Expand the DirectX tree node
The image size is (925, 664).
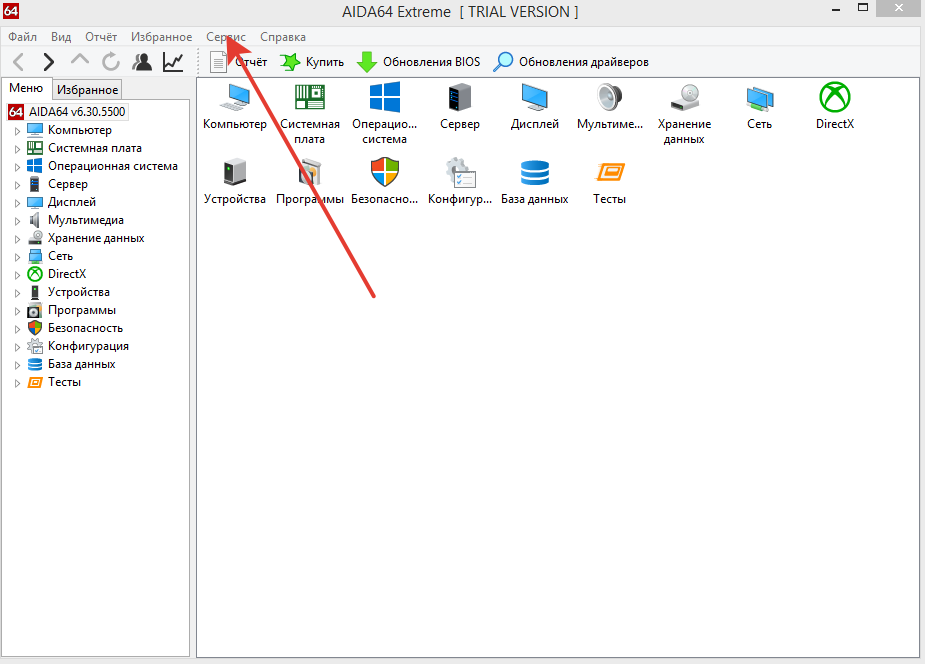coord(17,275)
